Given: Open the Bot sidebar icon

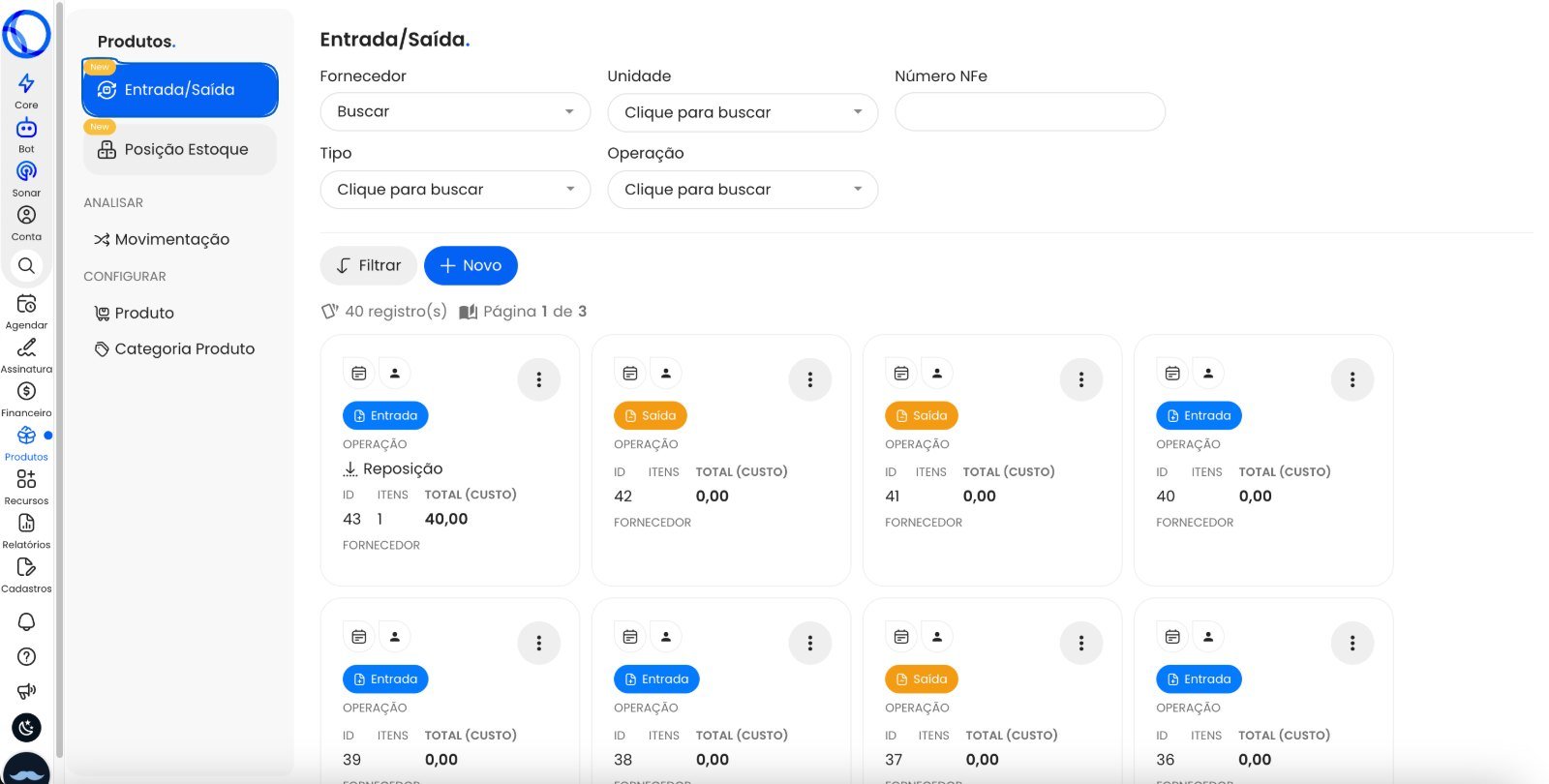Looking at the screenshot, I should pos(26,128).
